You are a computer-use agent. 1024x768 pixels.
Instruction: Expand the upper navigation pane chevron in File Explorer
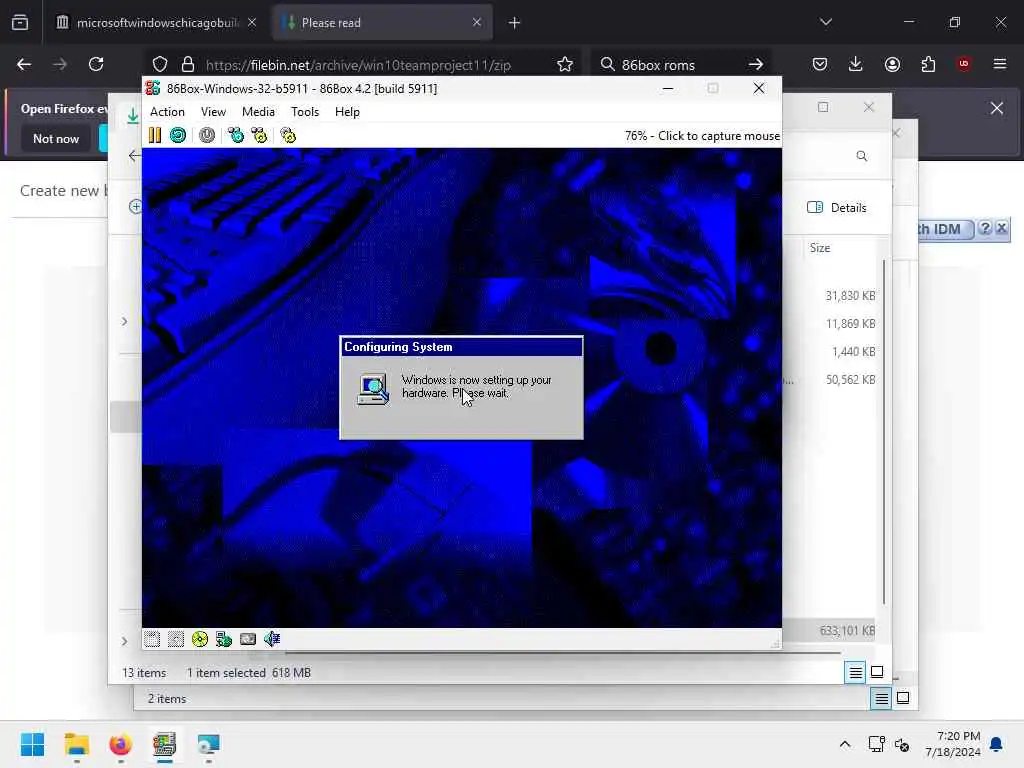point(124,321)
